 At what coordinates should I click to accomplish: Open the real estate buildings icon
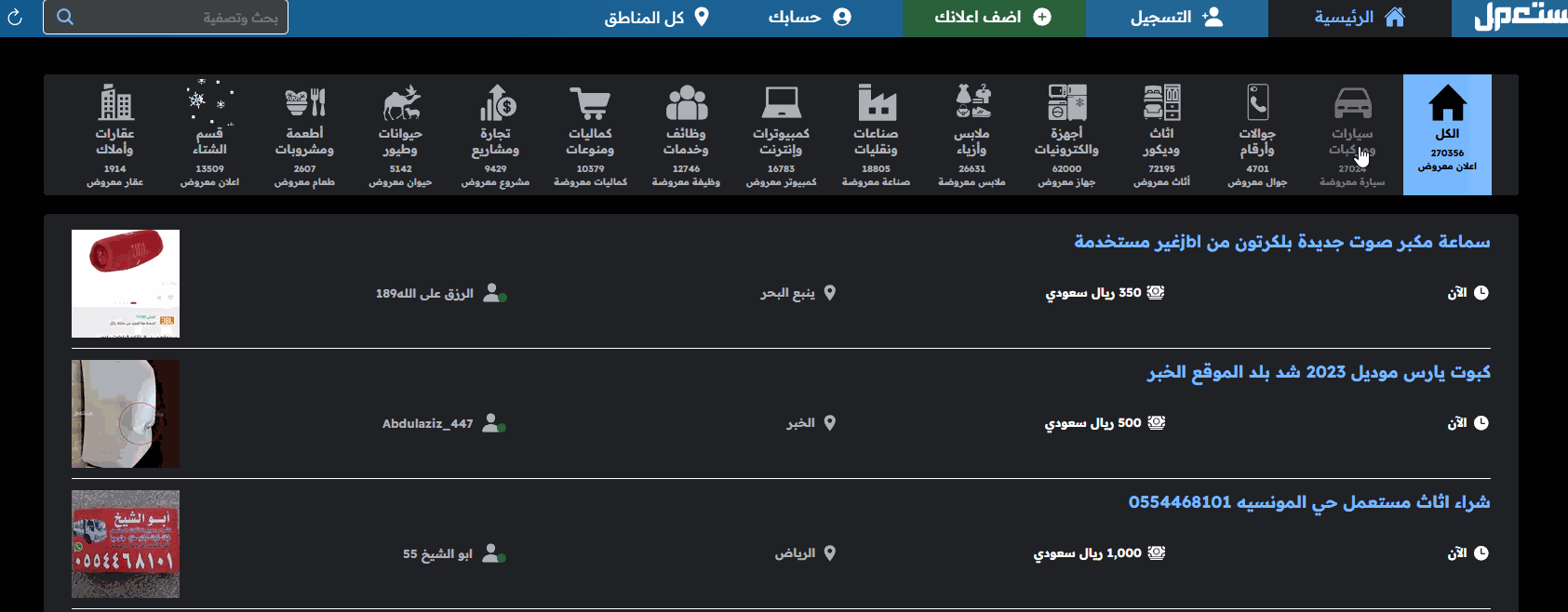pos(115,103)
